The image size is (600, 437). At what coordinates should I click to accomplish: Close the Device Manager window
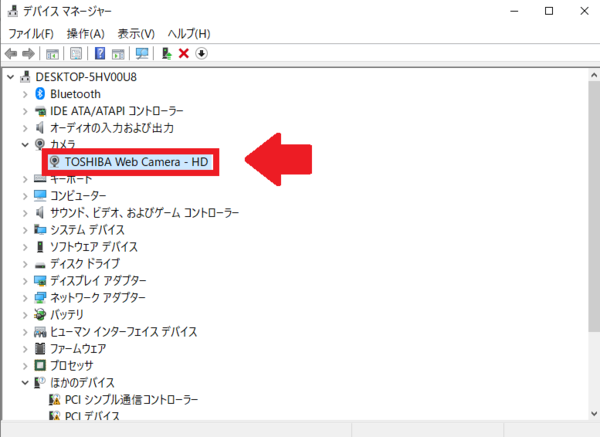click(x=584, y=11)
